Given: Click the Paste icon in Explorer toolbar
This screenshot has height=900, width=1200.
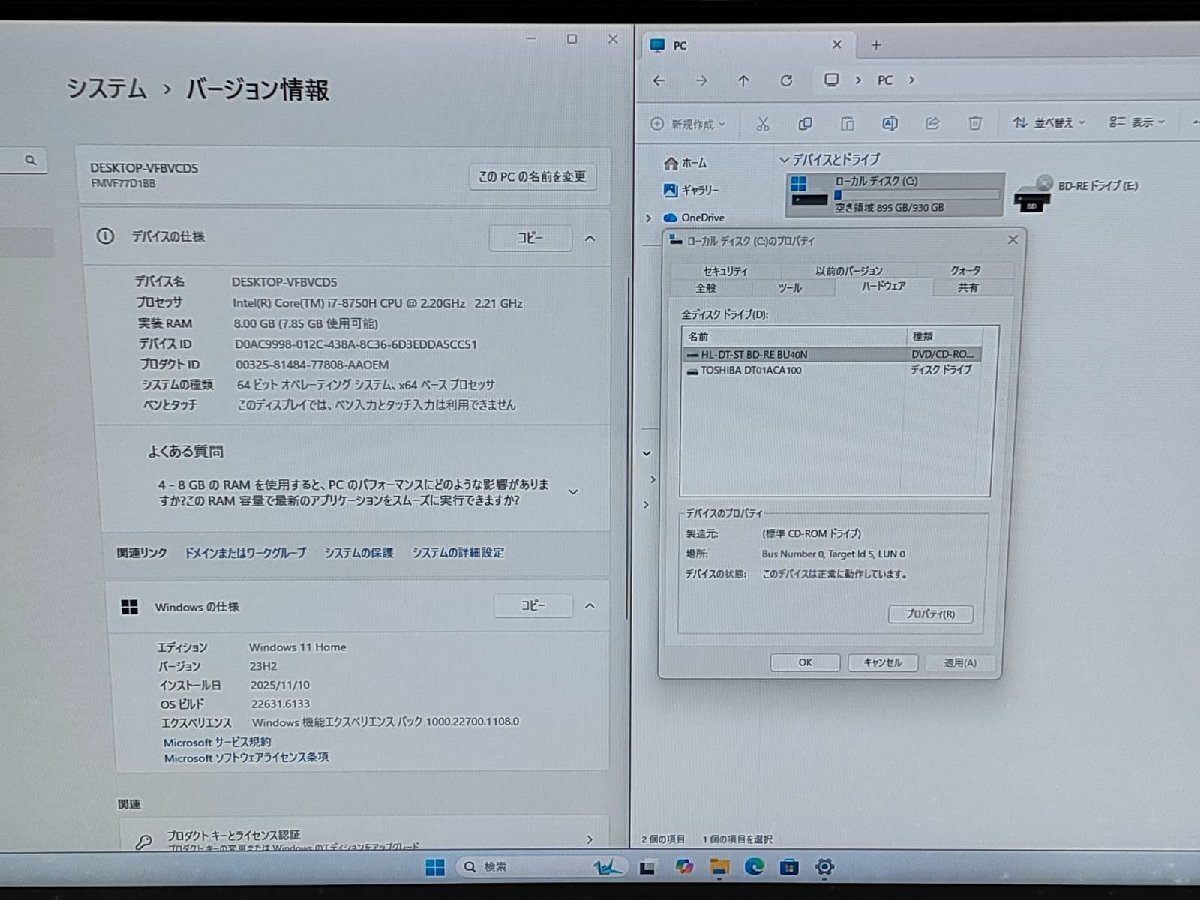Looking at the screenshot, I should coord(847,122).
